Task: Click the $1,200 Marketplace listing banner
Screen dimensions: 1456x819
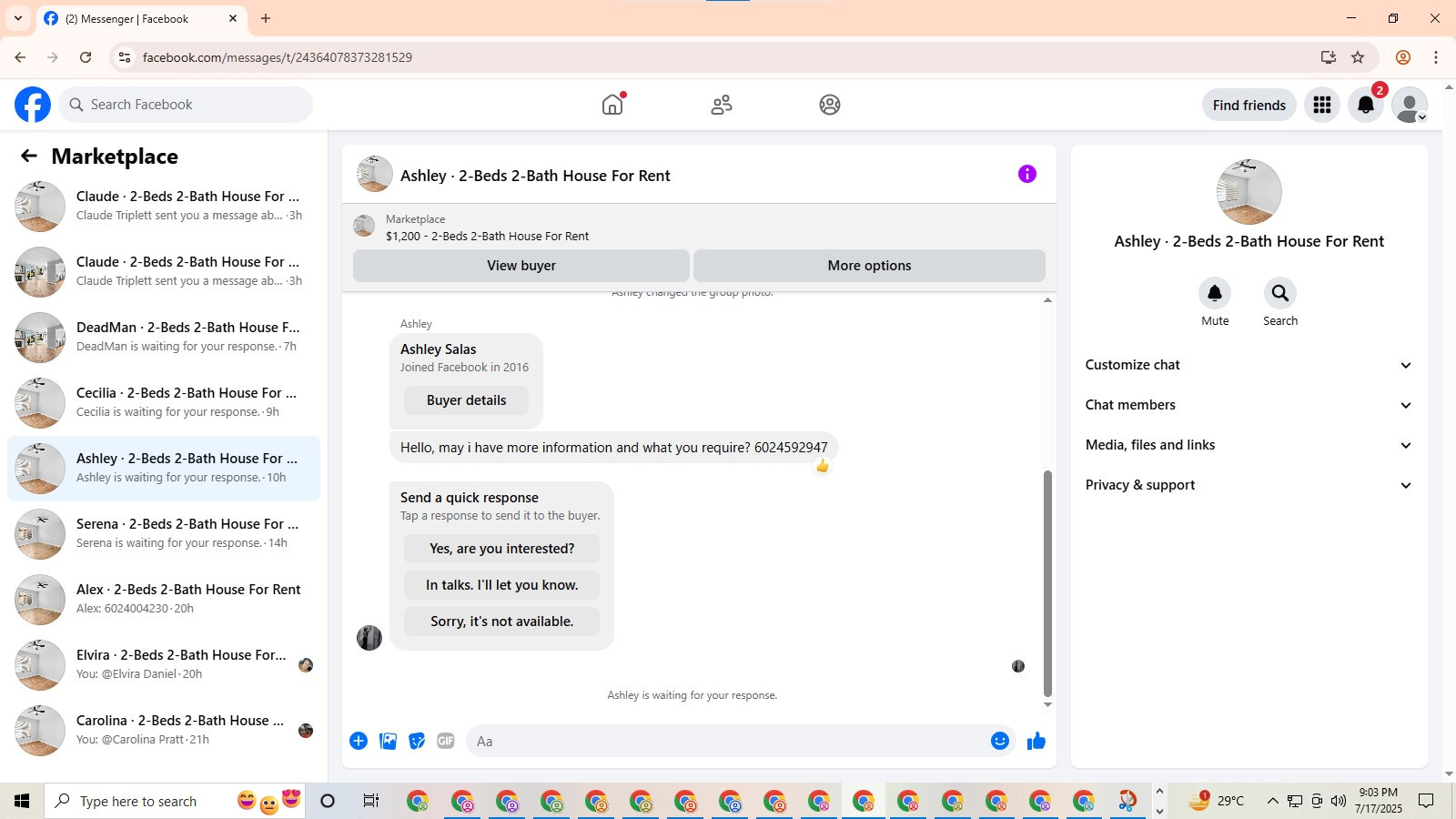Action: click(x=699, y=227)
